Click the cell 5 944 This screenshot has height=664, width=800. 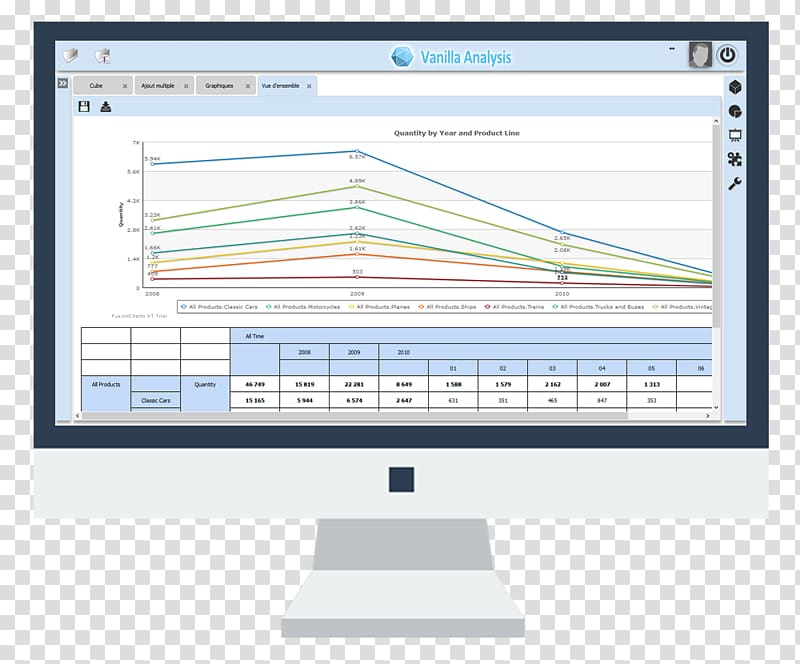[305, 400]
